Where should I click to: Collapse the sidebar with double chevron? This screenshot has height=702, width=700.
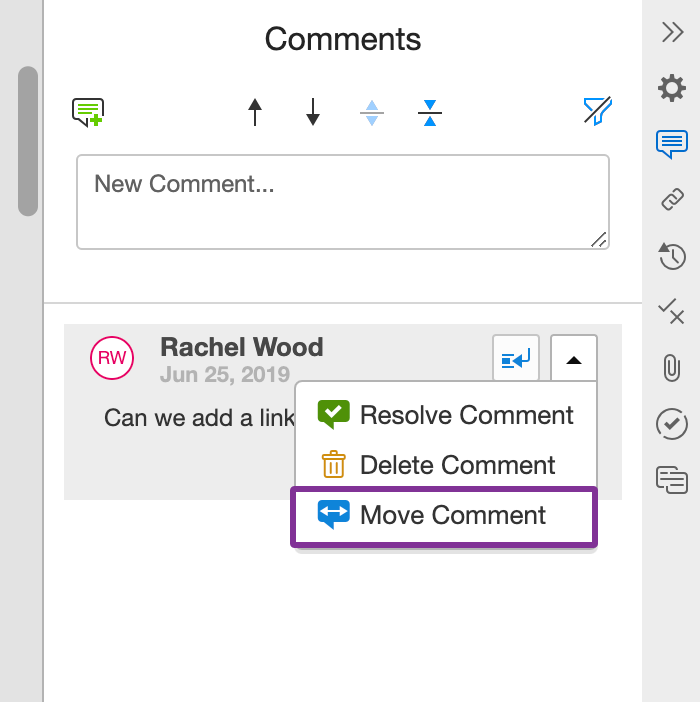pos(672,32)
